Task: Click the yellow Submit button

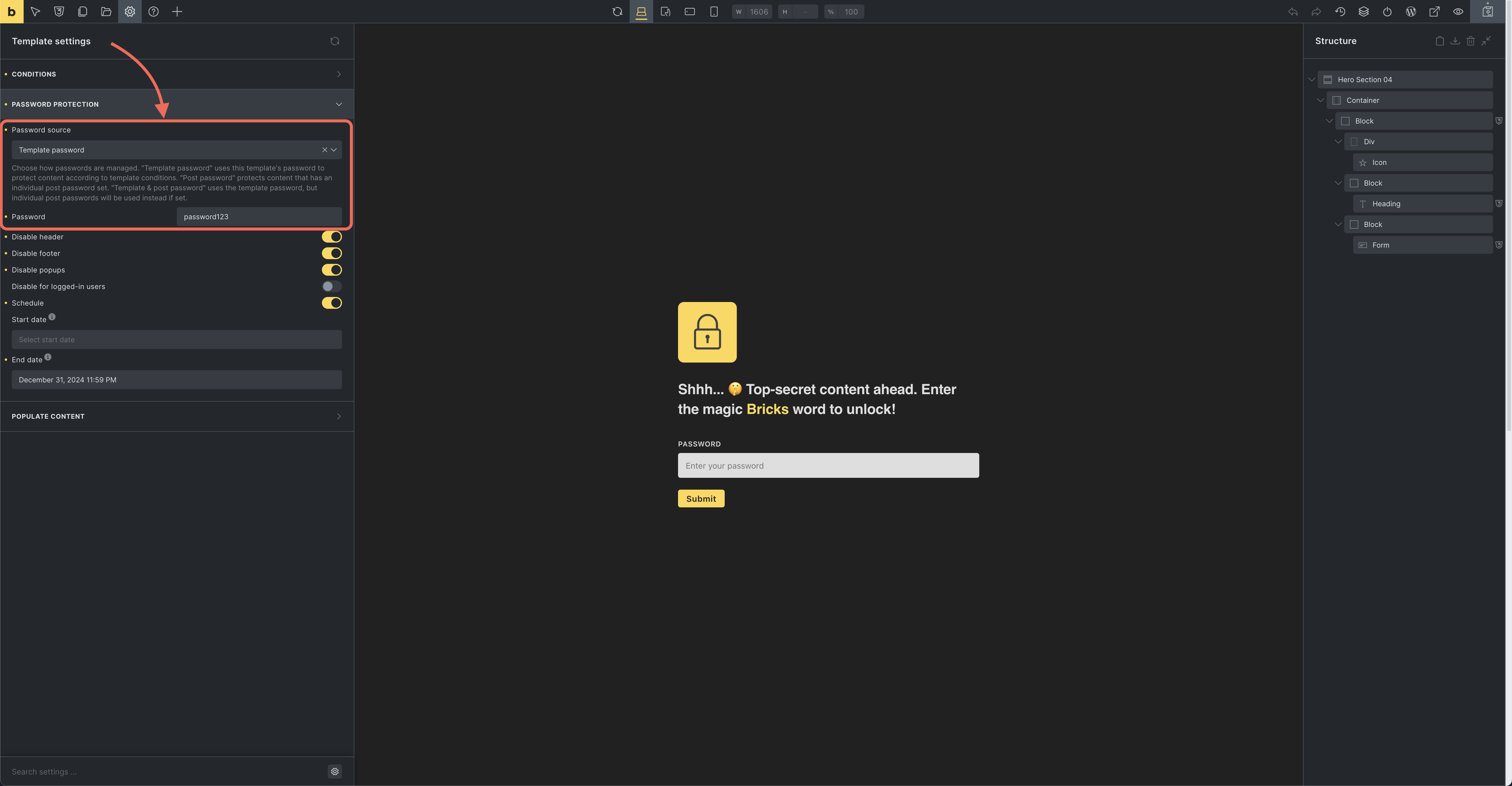Action: 701,499
